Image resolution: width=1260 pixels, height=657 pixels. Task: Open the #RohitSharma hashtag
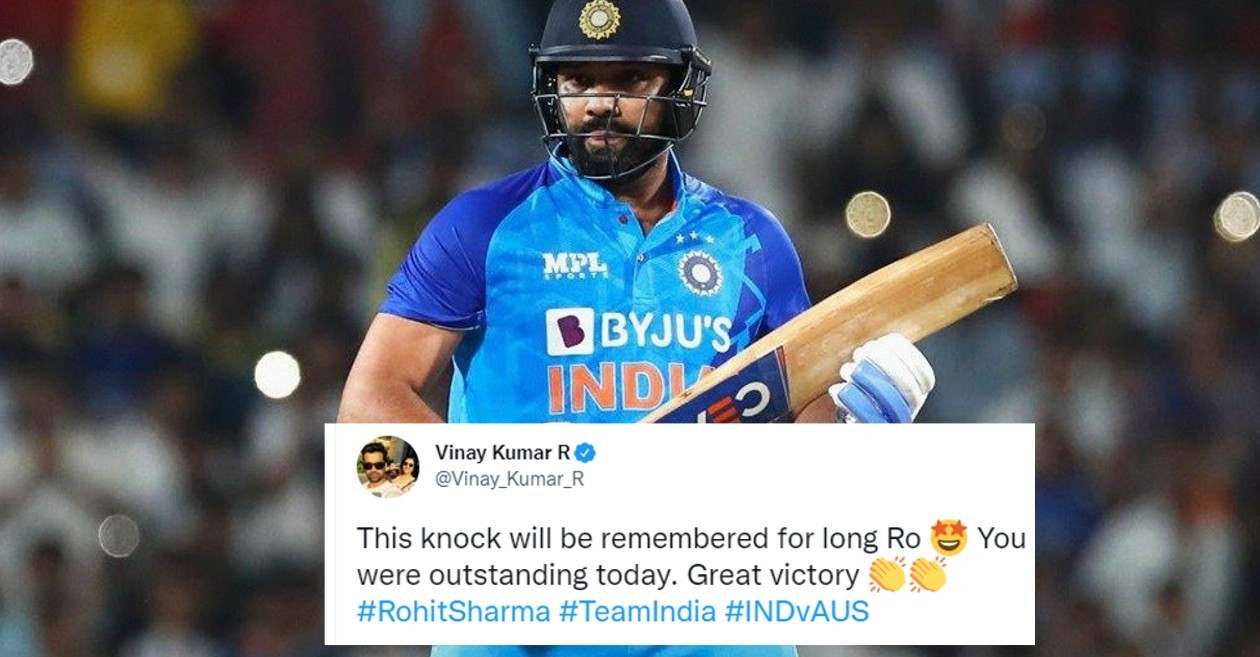click(454, 612)
